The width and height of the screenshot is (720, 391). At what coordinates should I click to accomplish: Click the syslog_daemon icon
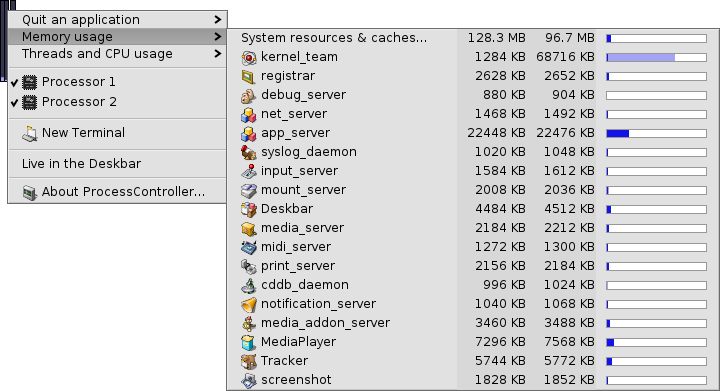[x=248, y=152]
